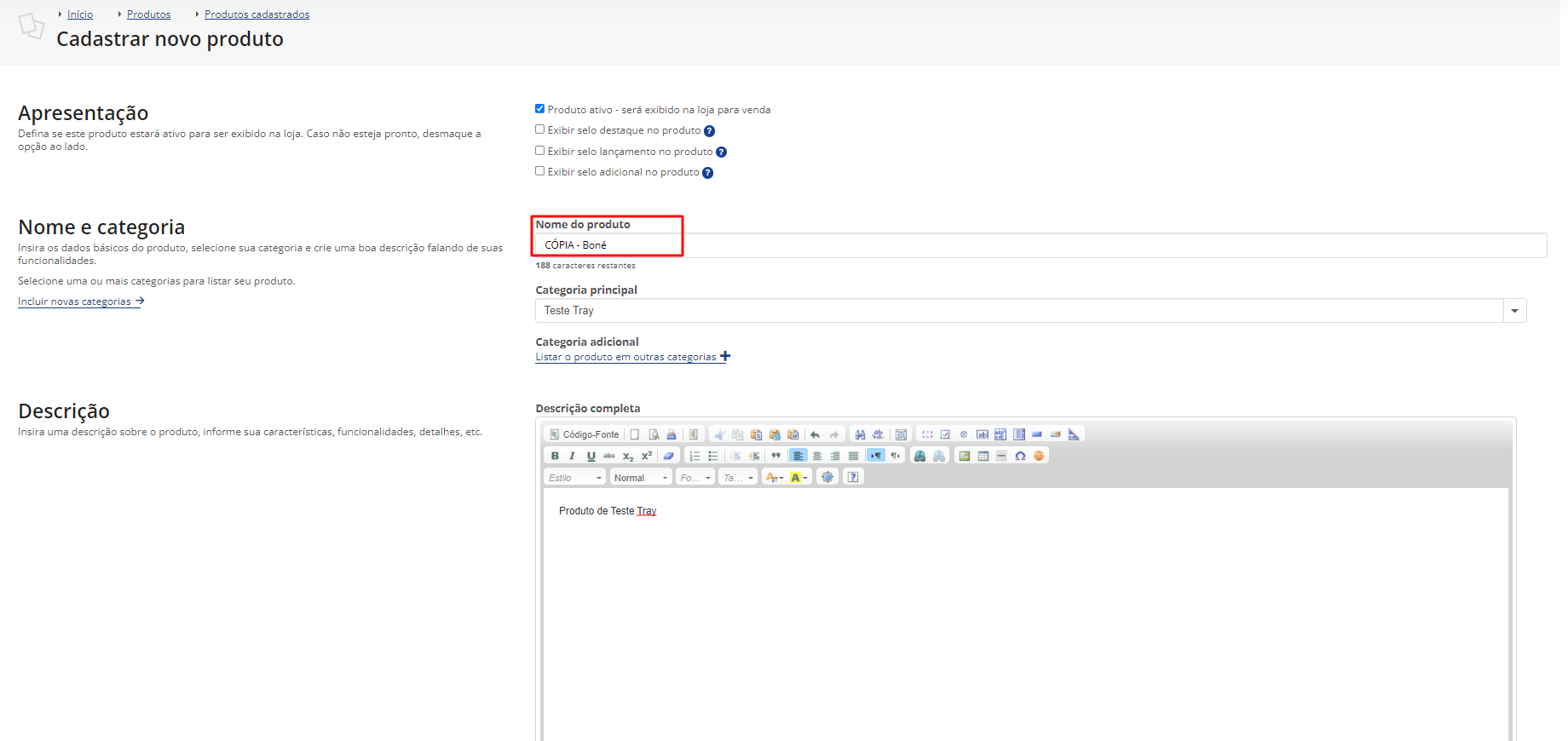Screen dimensions: 1568x741
Task: Open the special character omega icon
Action: (1020, 456)
